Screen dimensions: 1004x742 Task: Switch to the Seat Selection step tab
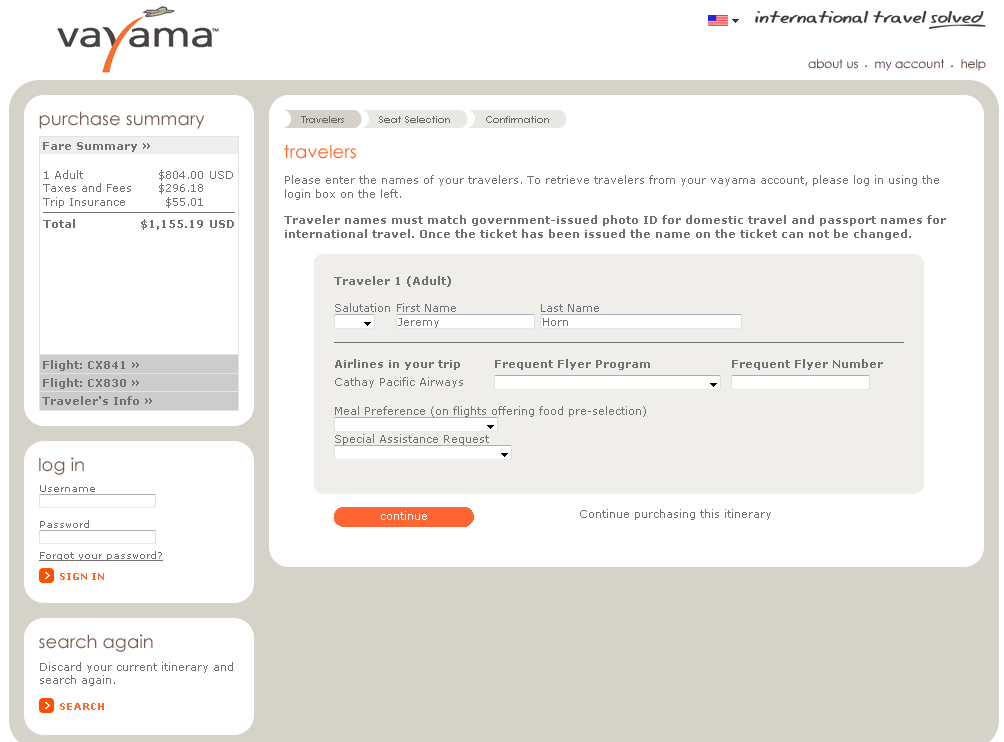414,120
